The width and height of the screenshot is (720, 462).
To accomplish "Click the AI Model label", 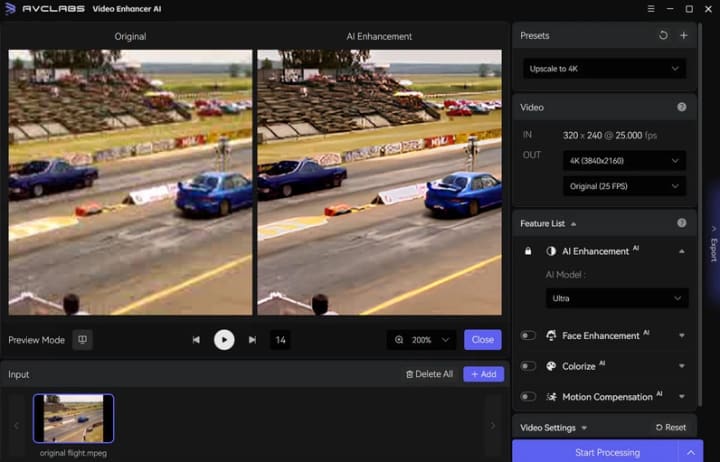I will [566, 275].
